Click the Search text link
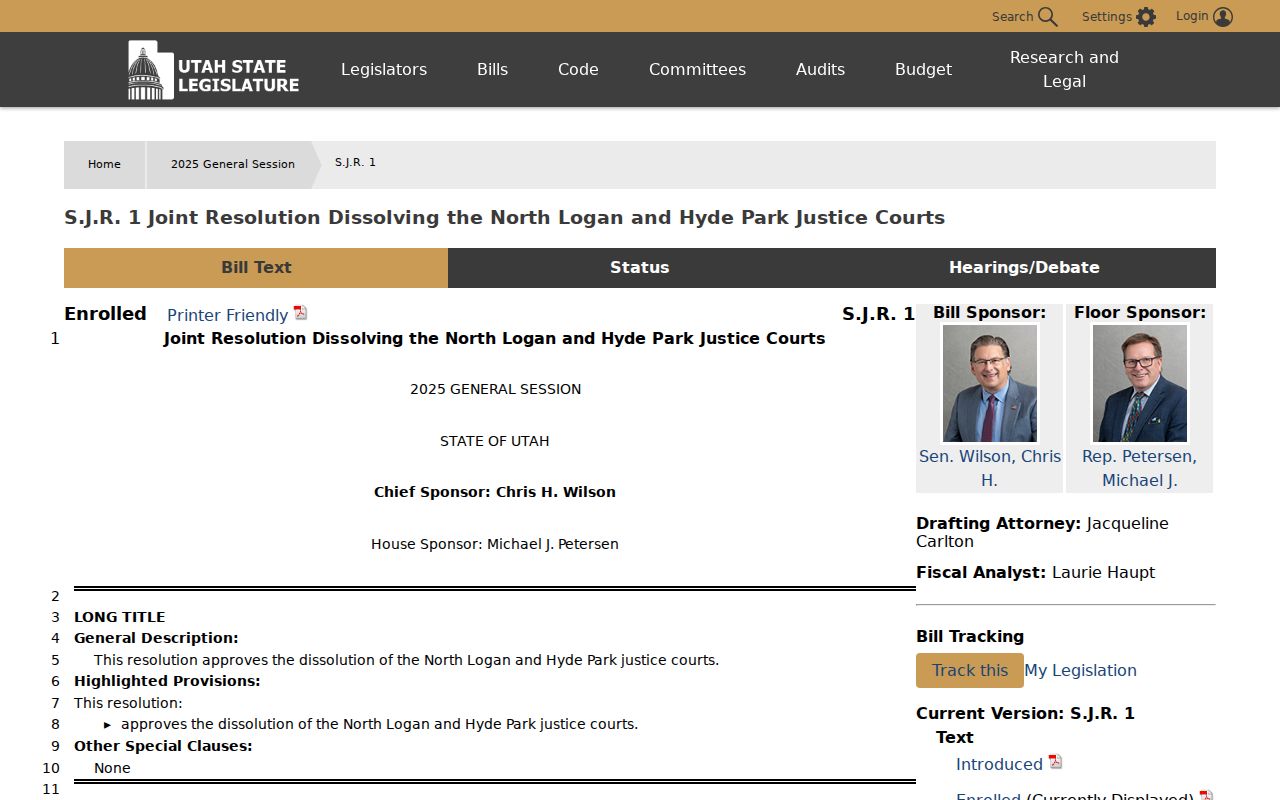Image resolution: width=1280 pixels, height=800 pixels. tap(1012, 17)
